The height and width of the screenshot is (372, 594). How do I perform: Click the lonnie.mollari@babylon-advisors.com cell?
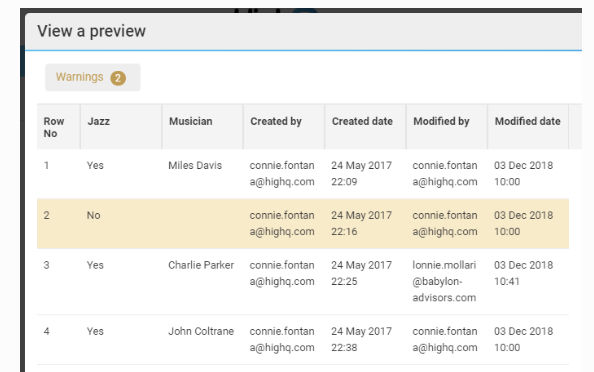tap(444, 281)
